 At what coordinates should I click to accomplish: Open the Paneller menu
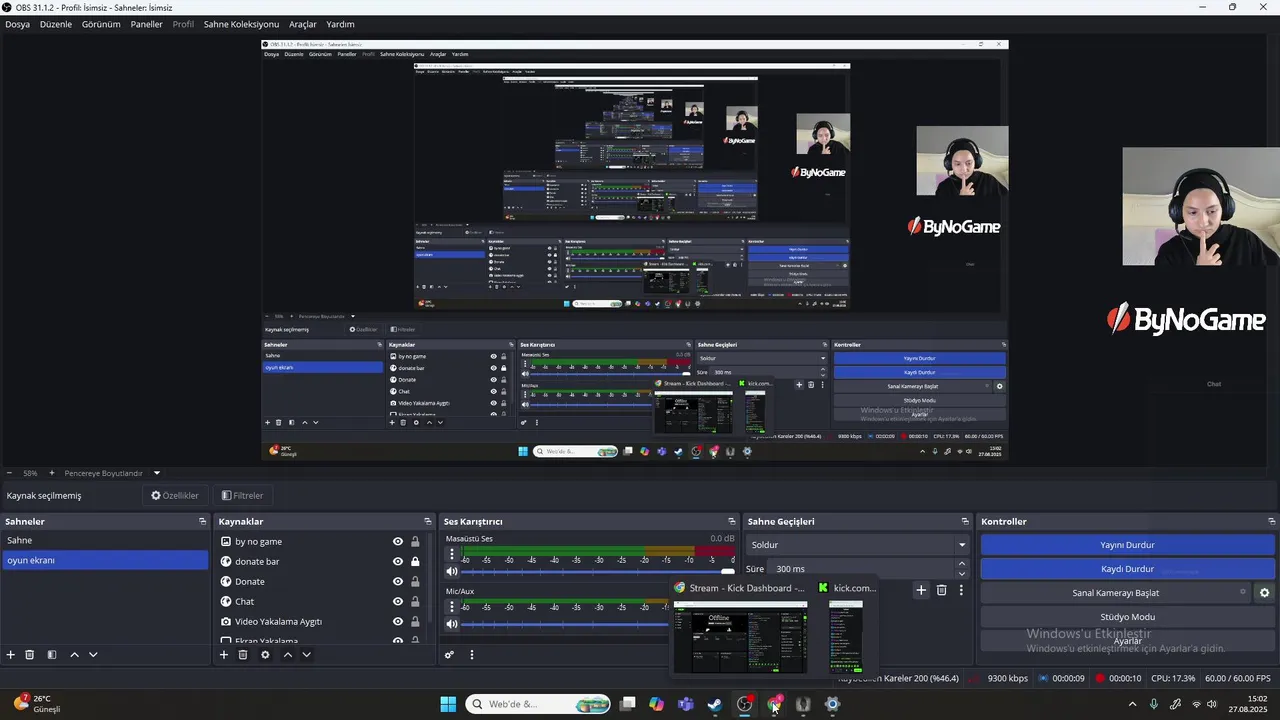146,24
